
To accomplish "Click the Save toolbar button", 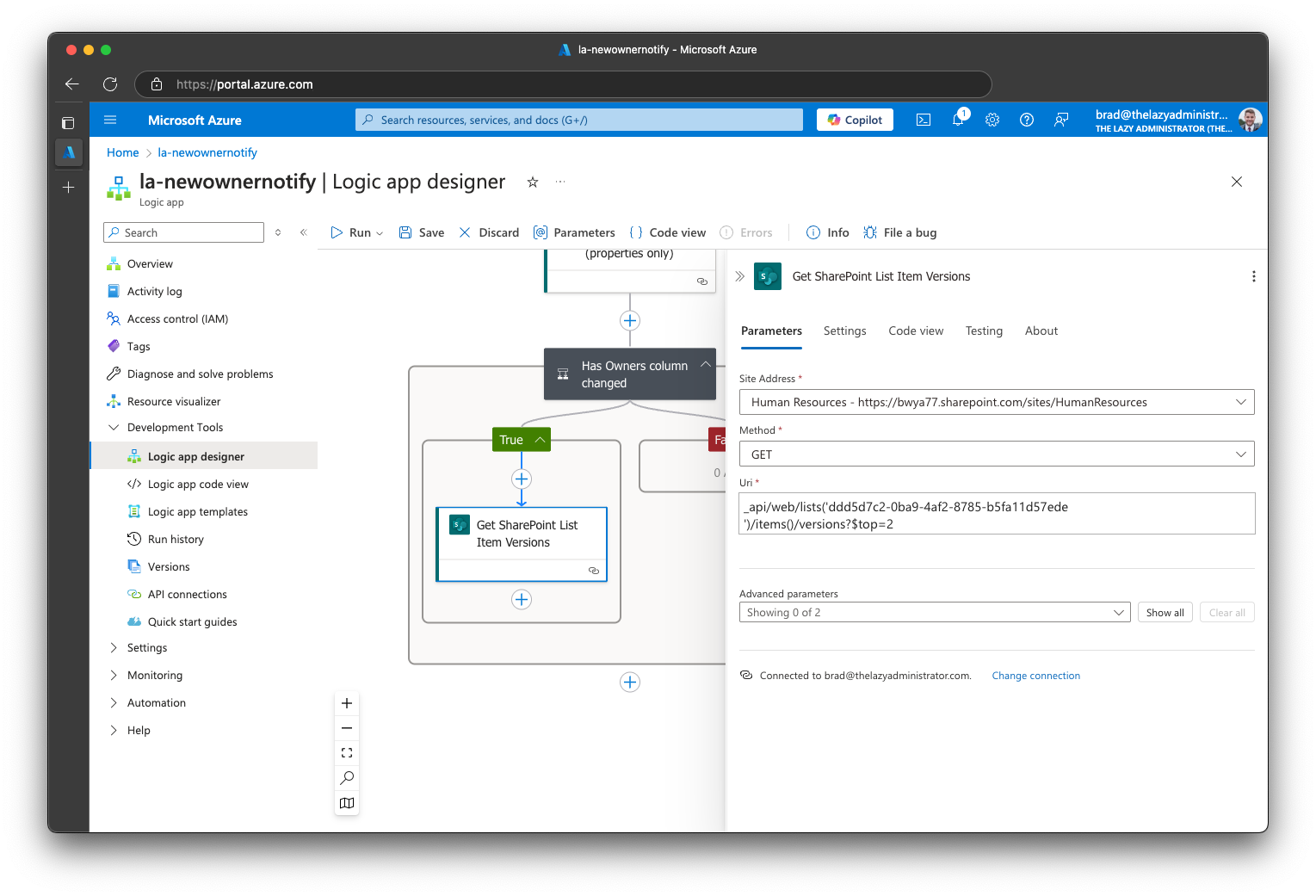I will click(422, 232).
